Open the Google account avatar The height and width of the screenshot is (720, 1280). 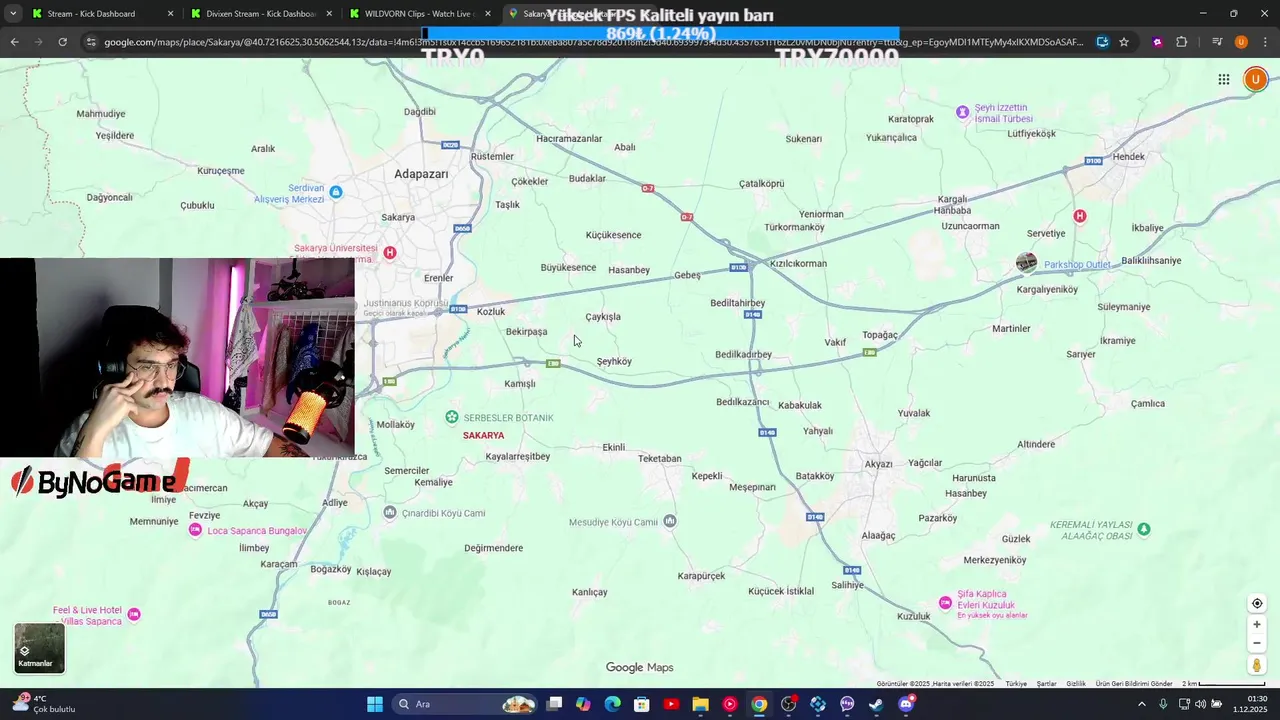(x=1255, y=80)
